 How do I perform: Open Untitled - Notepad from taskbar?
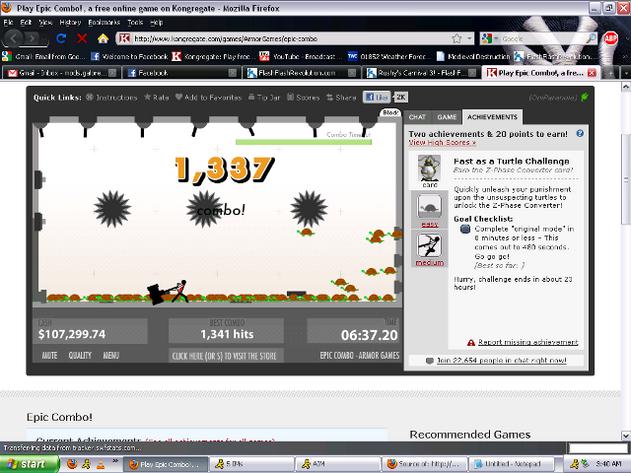tap(511, 464)
